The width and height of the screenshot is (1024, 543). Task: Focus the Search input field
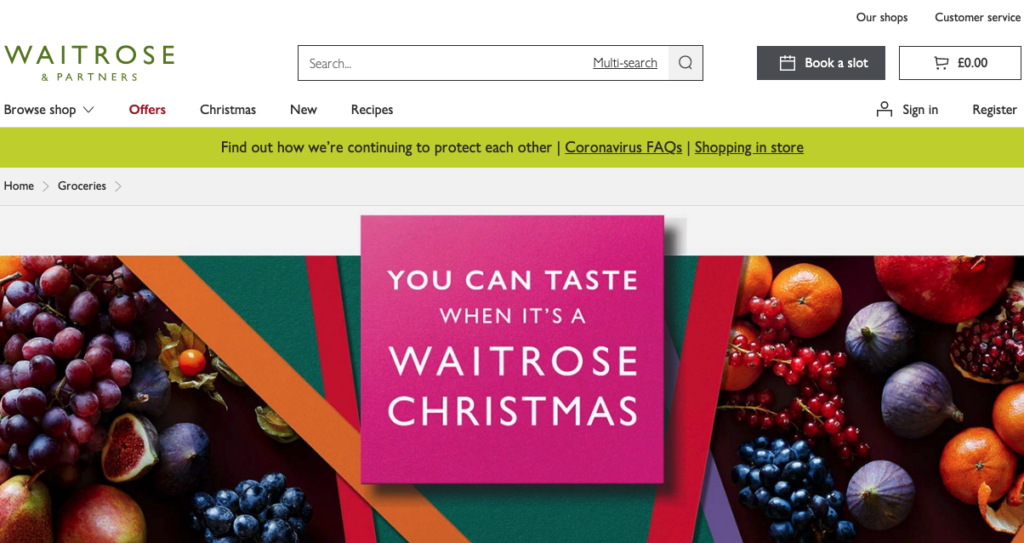tap(445, 63)
